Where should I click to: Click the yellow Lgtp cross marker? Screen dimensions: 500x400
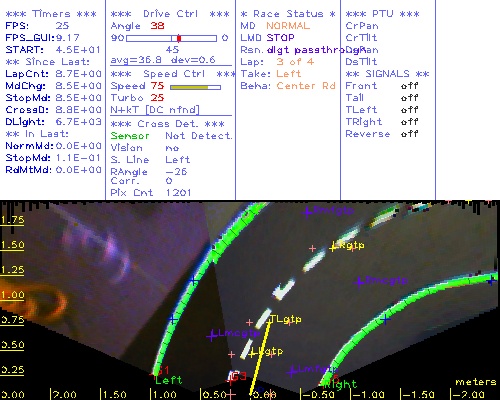pyautogui.click(x=252, y=353)
